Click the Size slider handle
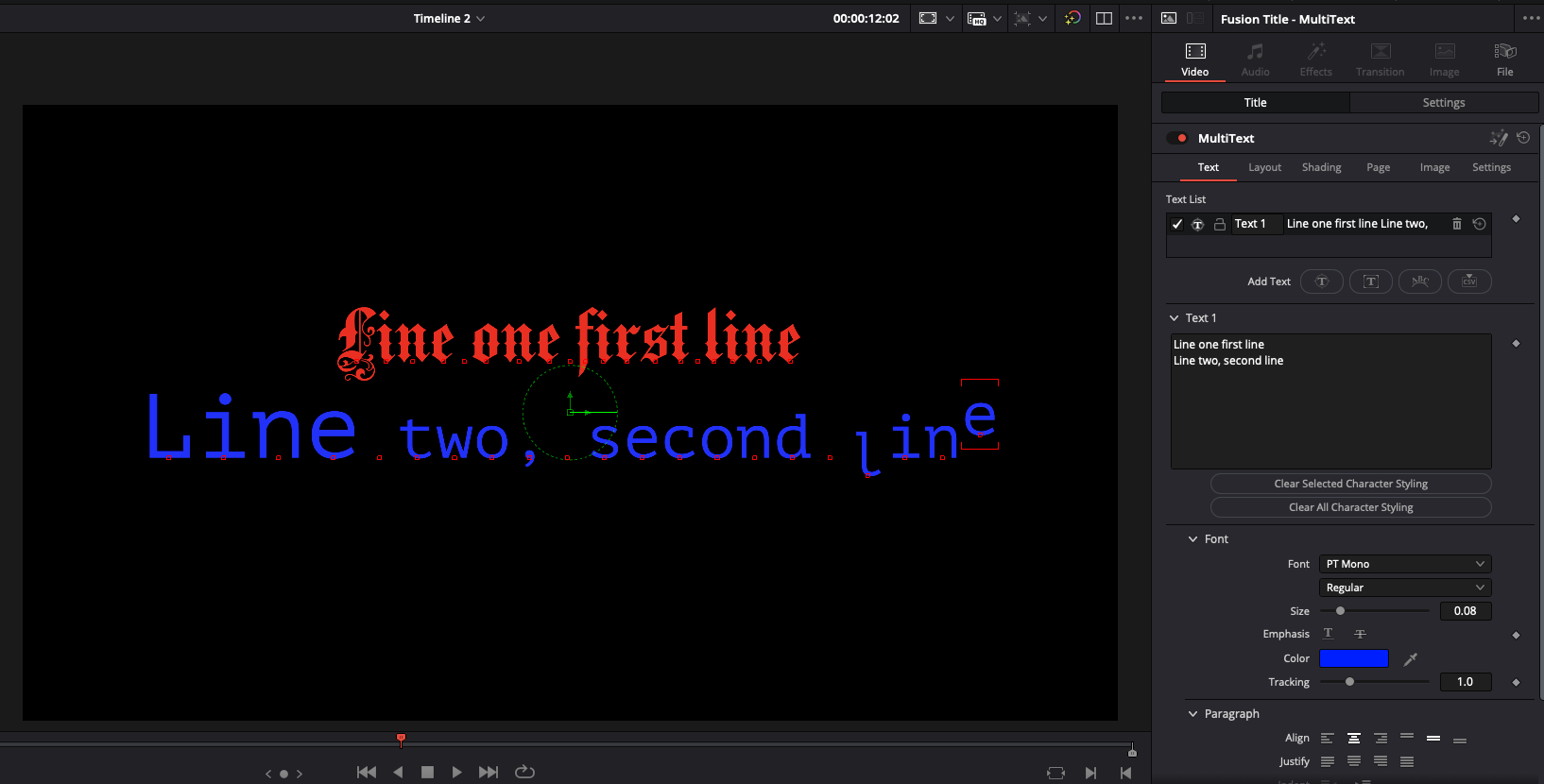This screenshot has height=784, width=1544. coord(1340,611)
